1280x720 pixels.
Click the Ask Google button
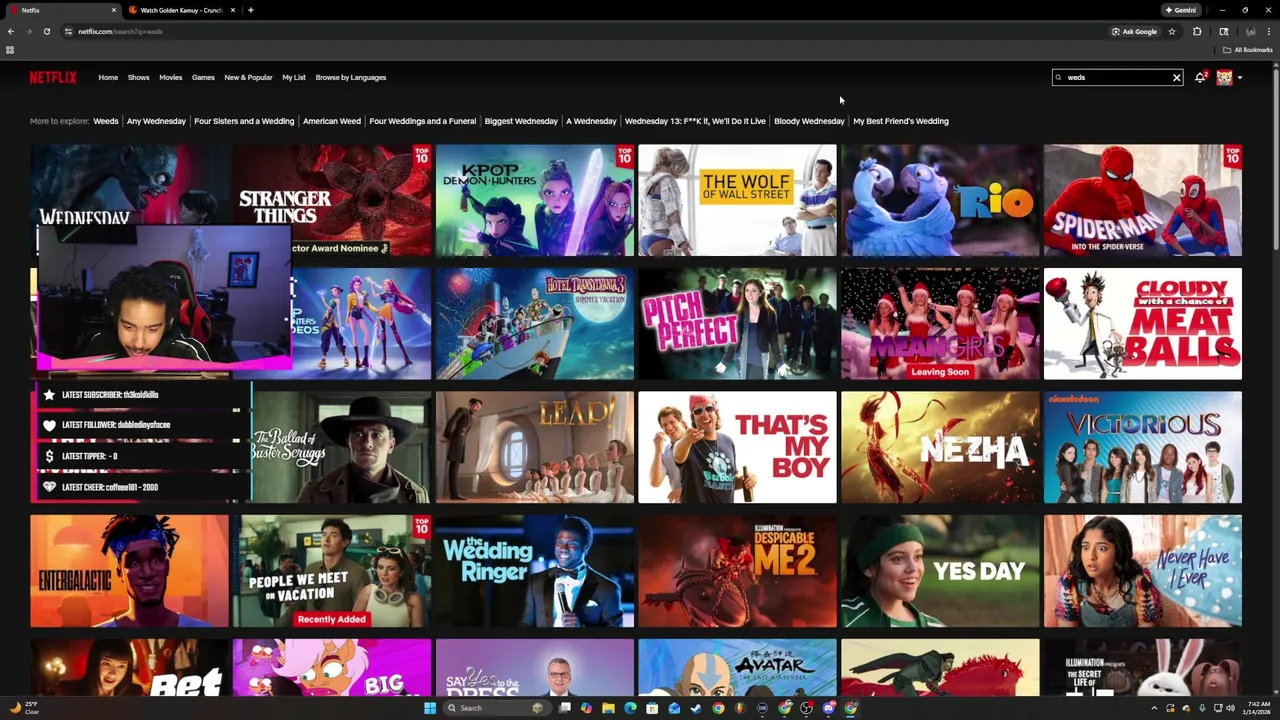[1135, 31]
